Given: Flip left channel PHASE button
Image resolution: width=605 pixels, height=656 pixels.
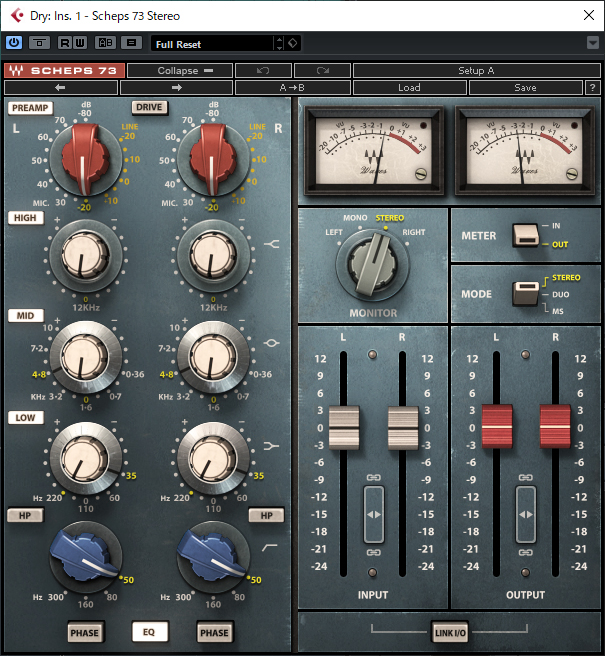Looking at the screenshot, I should click(x=85, y=633).
